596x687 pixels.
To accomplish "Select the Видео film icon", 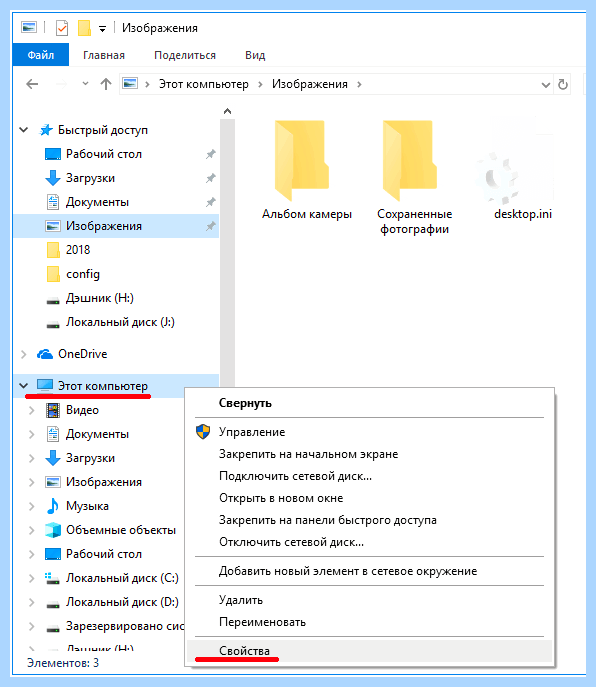I will tap(53, 410).
